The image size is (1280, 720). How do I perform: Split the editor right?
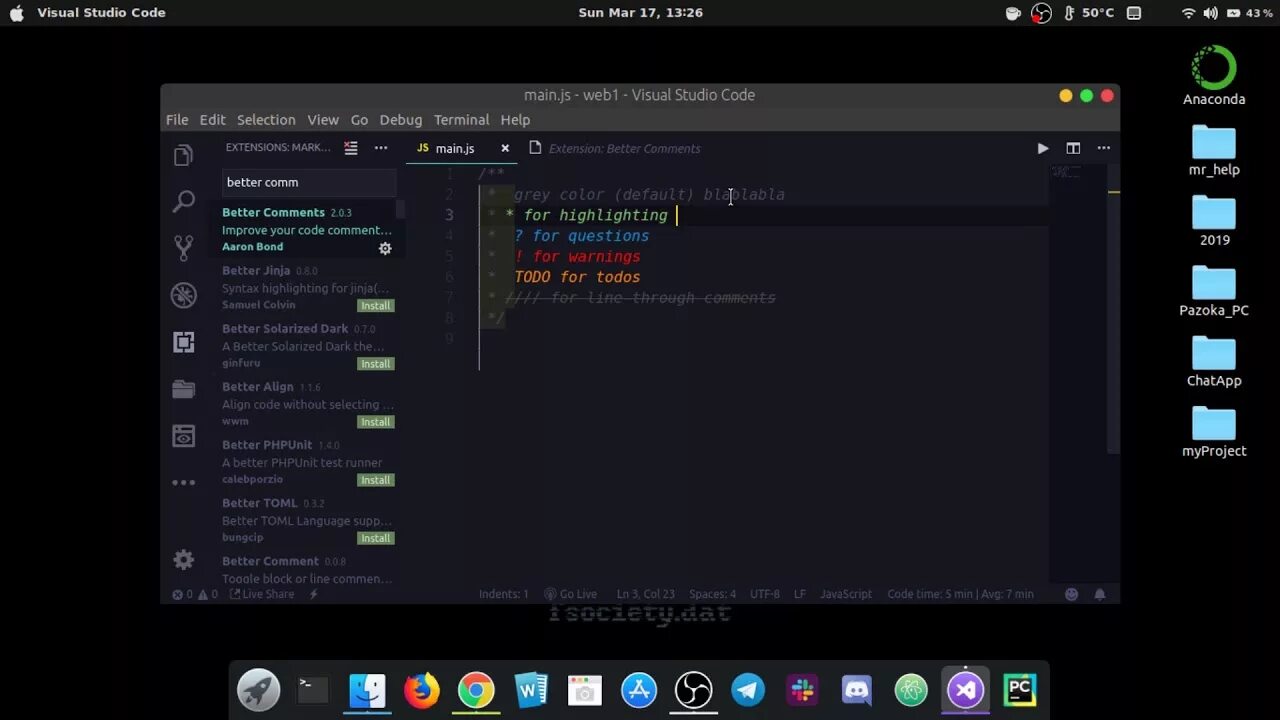[1073, 148]
